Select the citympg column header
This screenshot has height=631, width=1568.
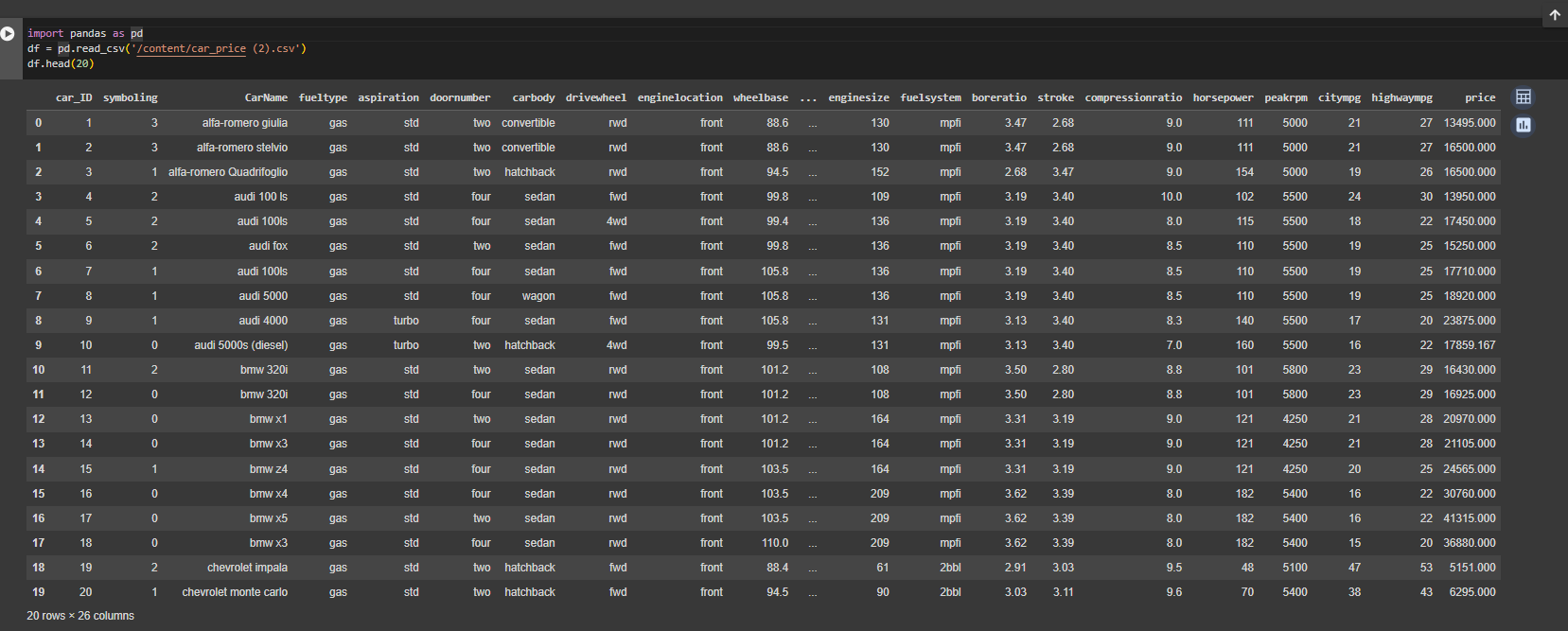tap(1340, 97)
